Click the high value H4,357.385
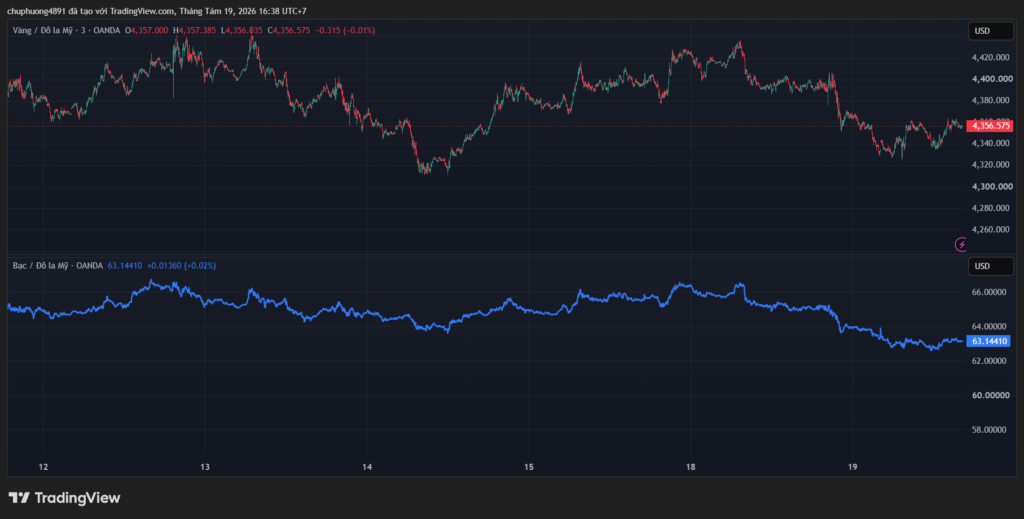The height and width of the screenshot is (519, 1024). (x=195, y=30)
